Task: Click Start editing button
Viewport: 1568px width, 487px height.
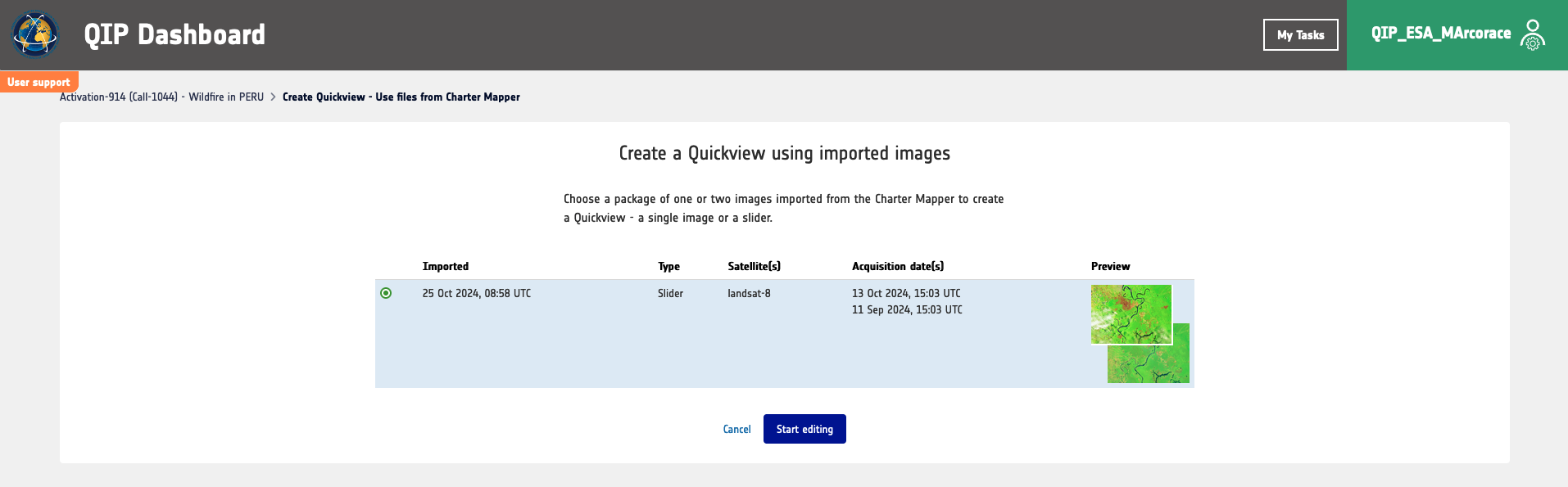Action: click(804, 429)
